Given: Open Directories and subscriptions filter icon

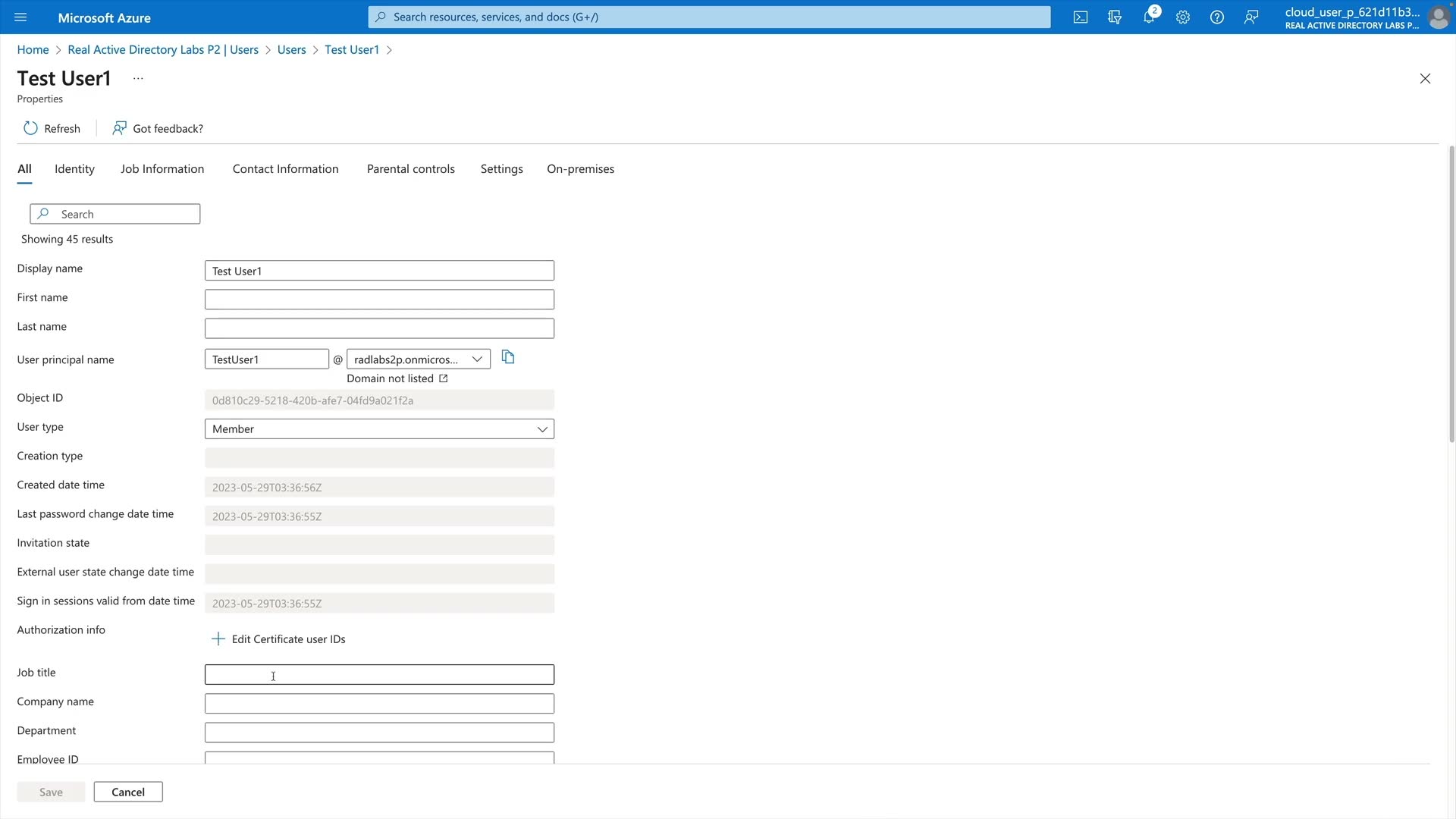Looking at the screenshot, I should point(1115,17).
